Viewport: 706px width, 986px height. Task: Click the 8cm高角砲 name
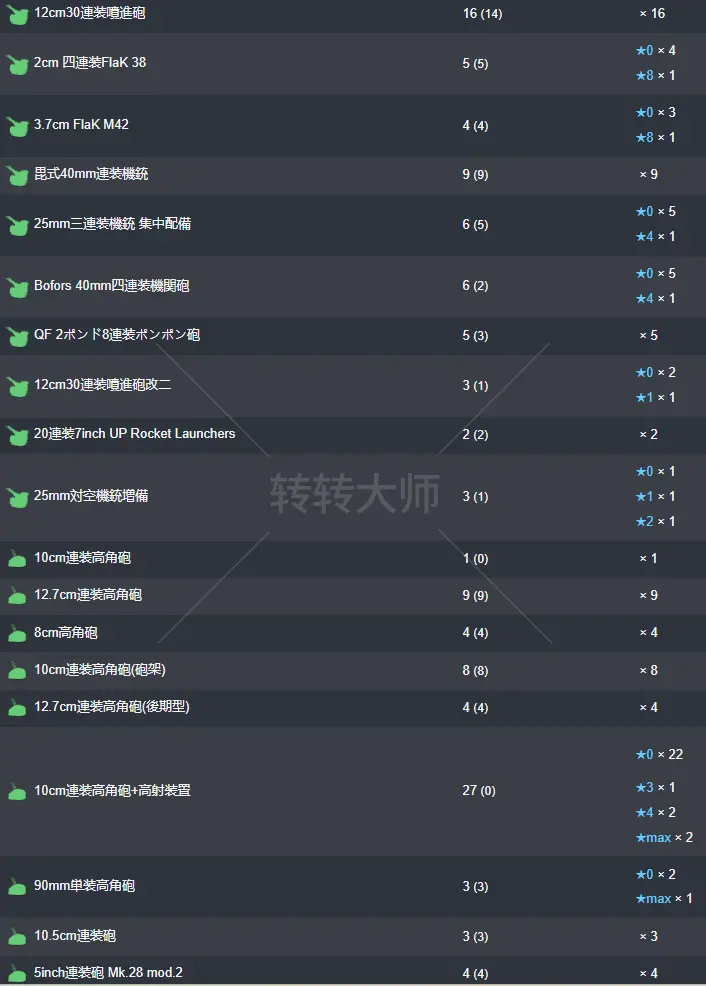click(x=65, y=633)
